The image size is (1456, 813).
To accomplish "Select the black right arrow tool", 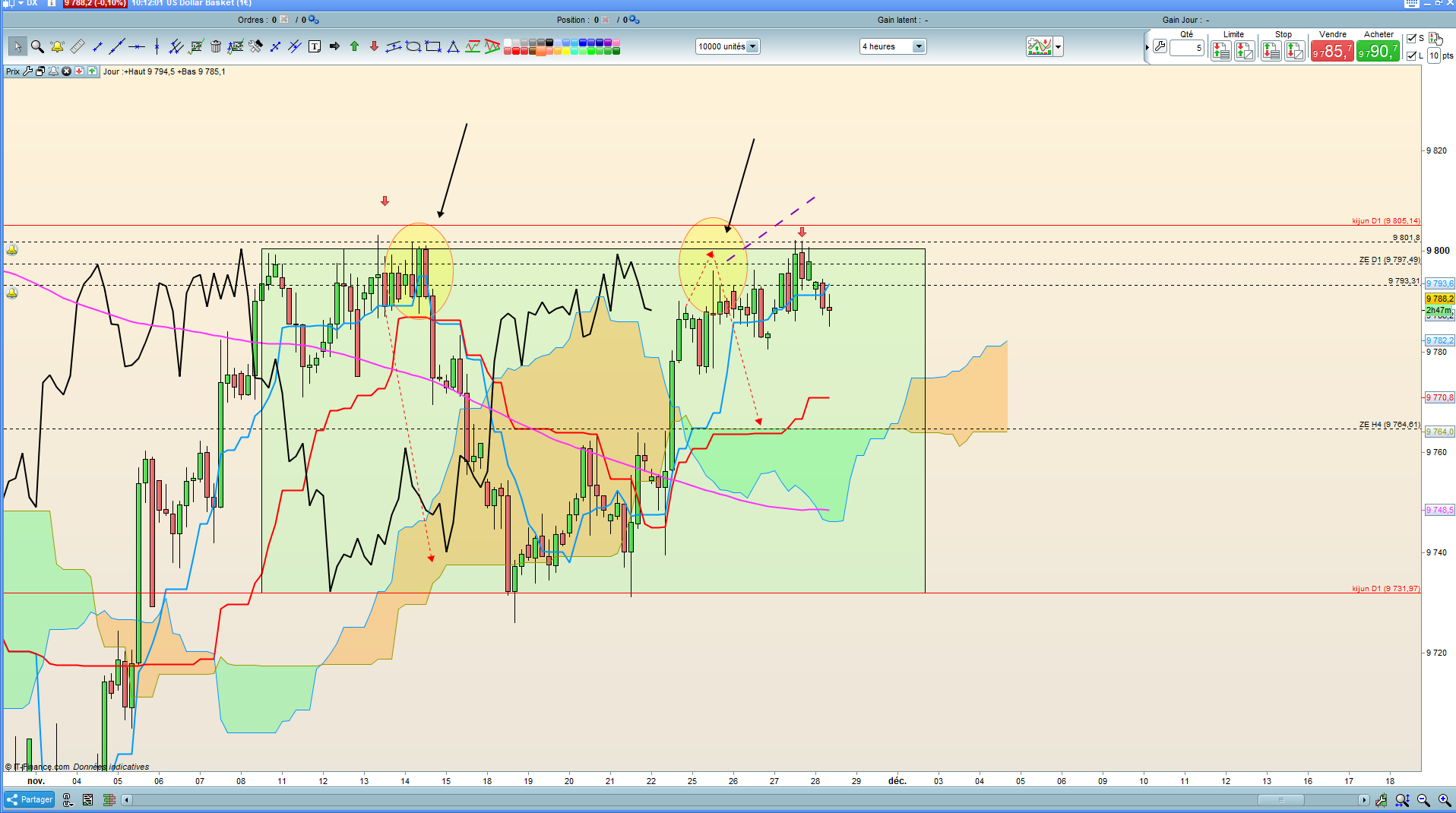I will 334,47.
